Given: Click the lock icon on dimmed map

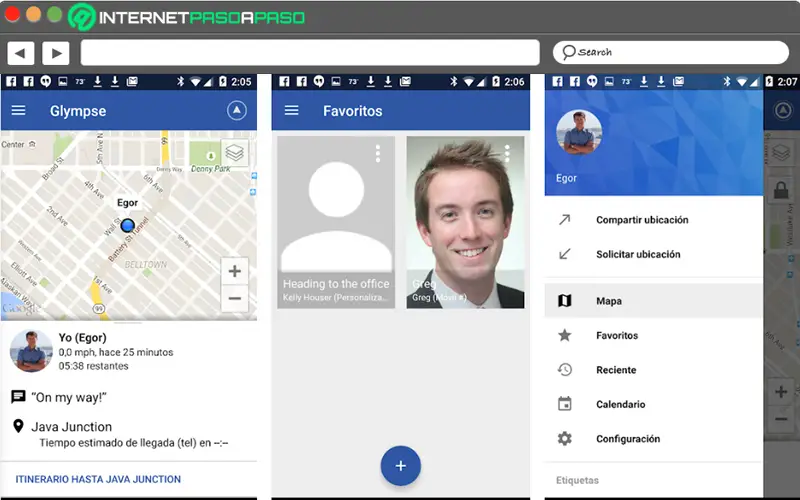Looking at the screenshot, I should coord(781,190).
